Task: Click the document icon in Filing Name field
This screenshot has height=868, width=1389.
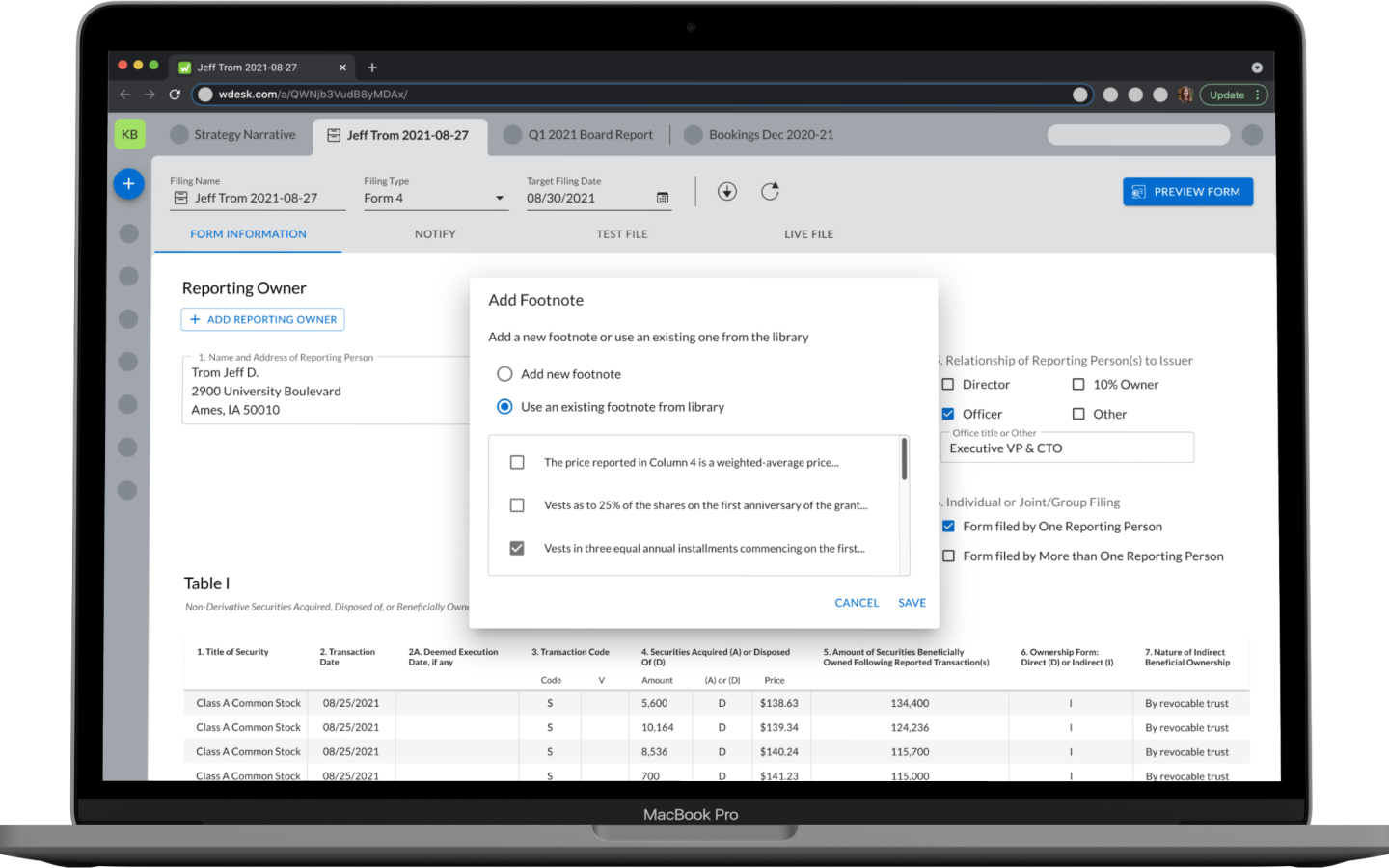Action: coord(180,198)
